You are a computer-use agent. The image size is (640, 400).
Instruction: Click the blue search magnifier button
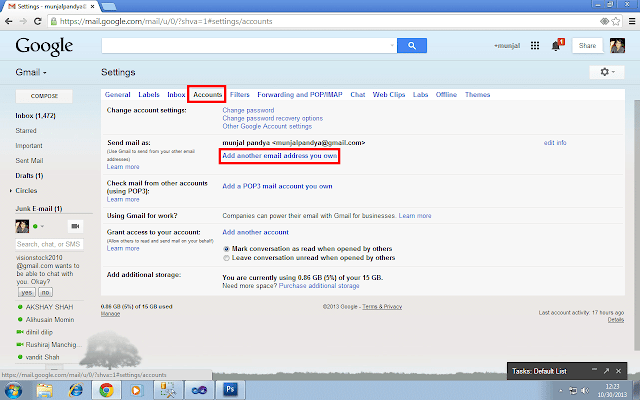[x=412, y=46]
